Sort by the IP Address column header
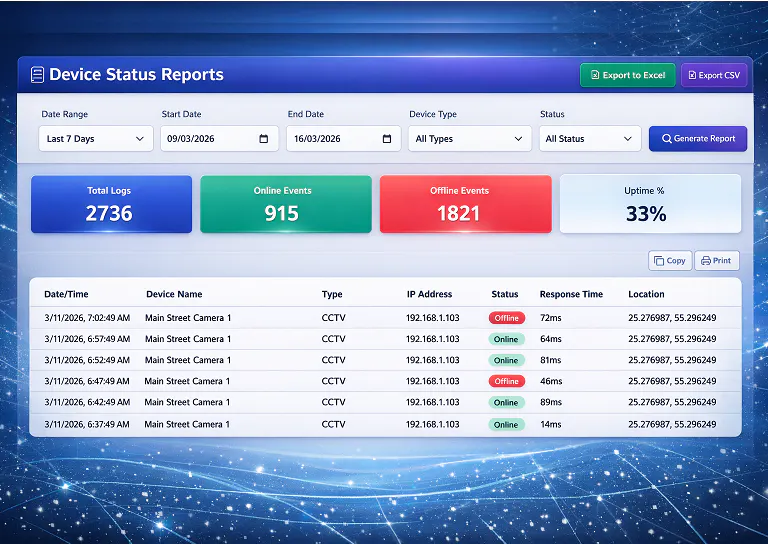This screenshot has width=768, height=544. (x=430, y=294)
